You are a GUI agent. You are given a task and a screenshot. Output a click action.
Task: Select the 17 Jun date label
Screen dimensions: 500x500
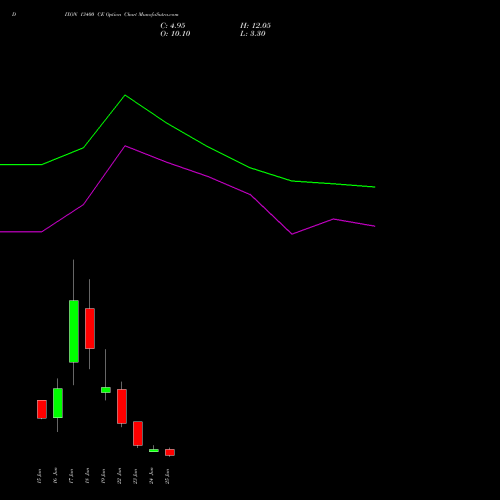[71, 476]
